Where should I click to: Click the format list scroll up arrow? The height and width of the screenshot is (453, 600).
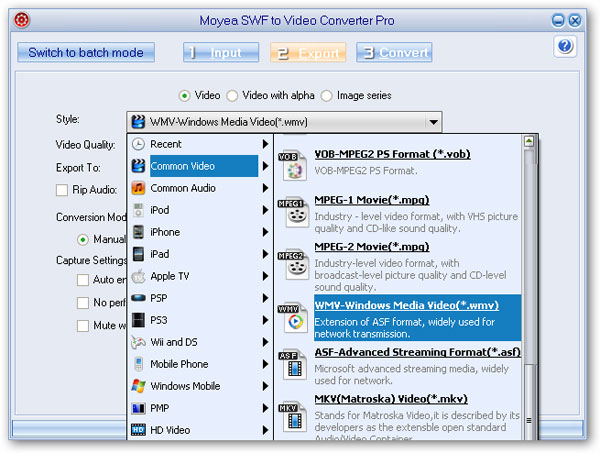point(529,142)
